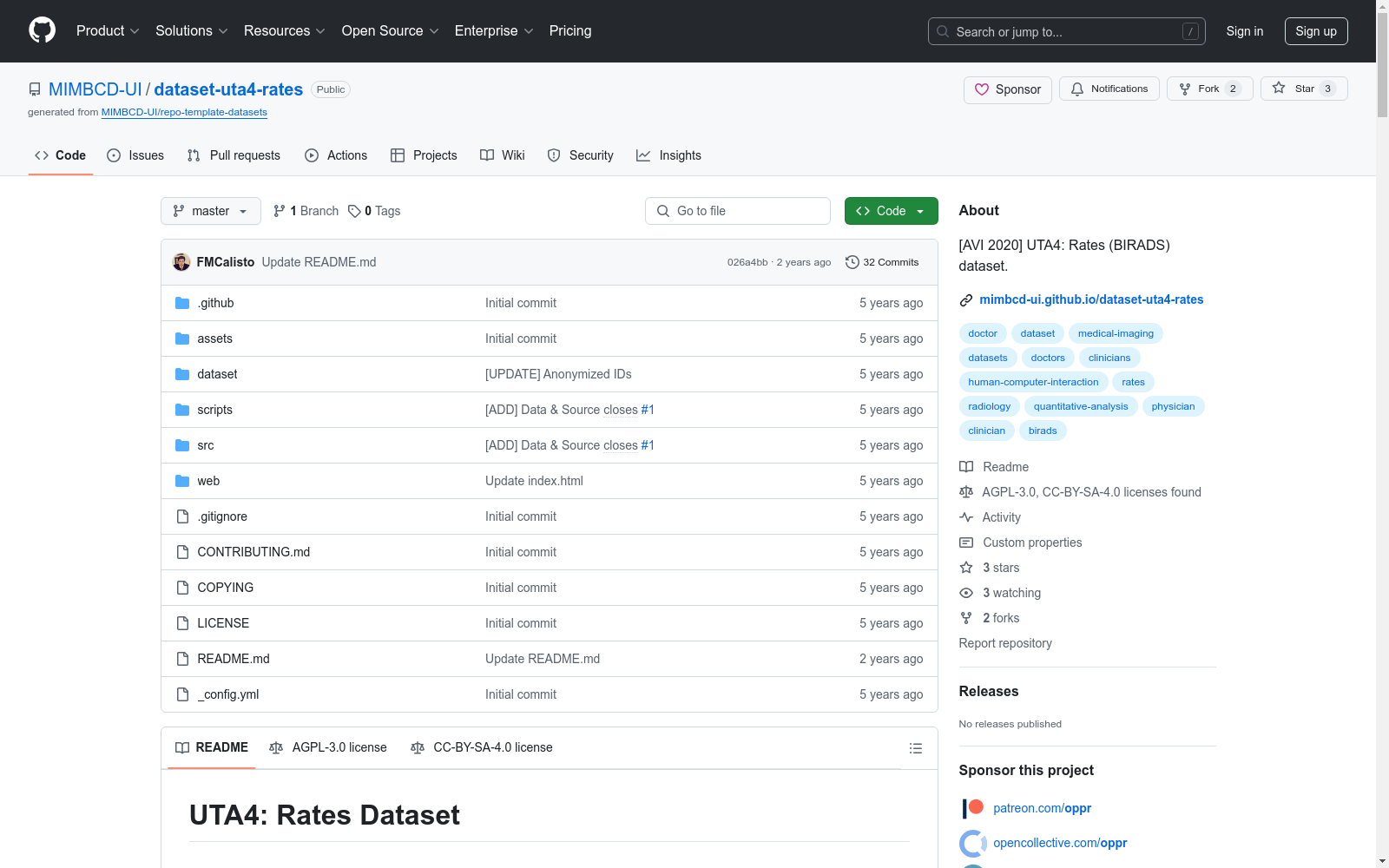
Task: Click the GitHub logo icon
Action: pos(42,30)
